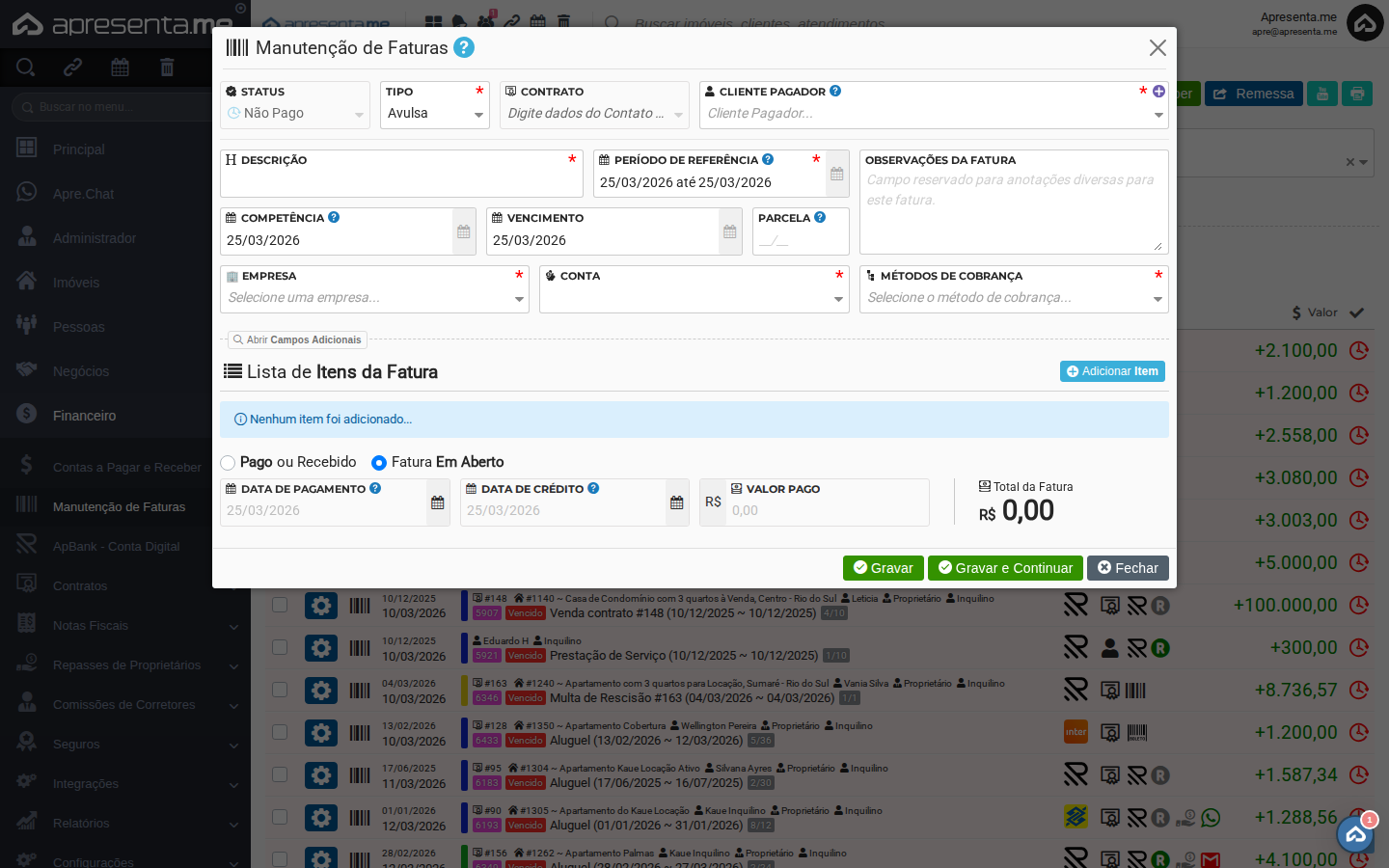Expand Abrir Campos Adicionais section

297,339
